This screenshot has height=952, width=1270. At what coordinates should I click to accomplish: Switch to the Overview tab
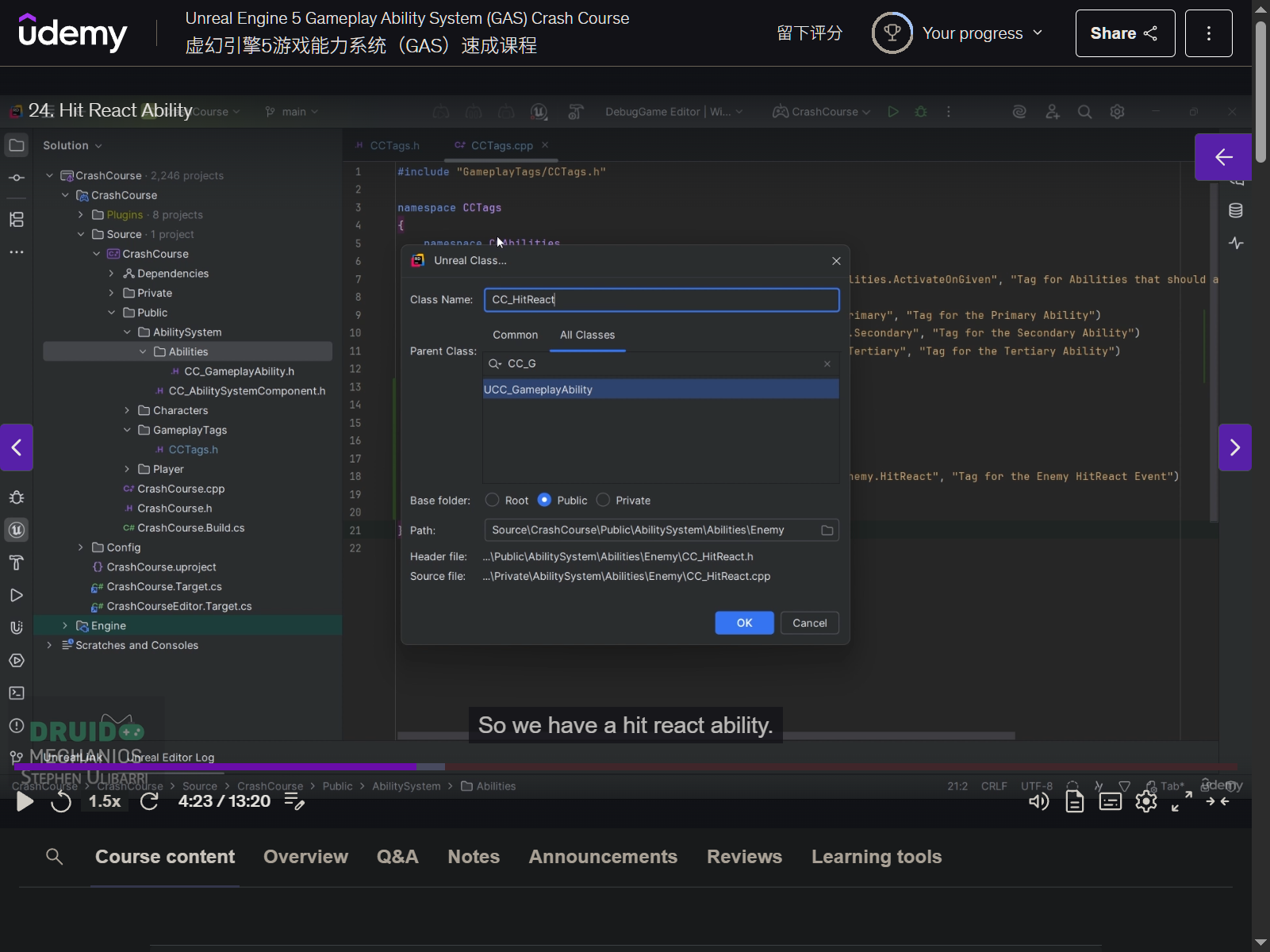click(x=305, y=857)
